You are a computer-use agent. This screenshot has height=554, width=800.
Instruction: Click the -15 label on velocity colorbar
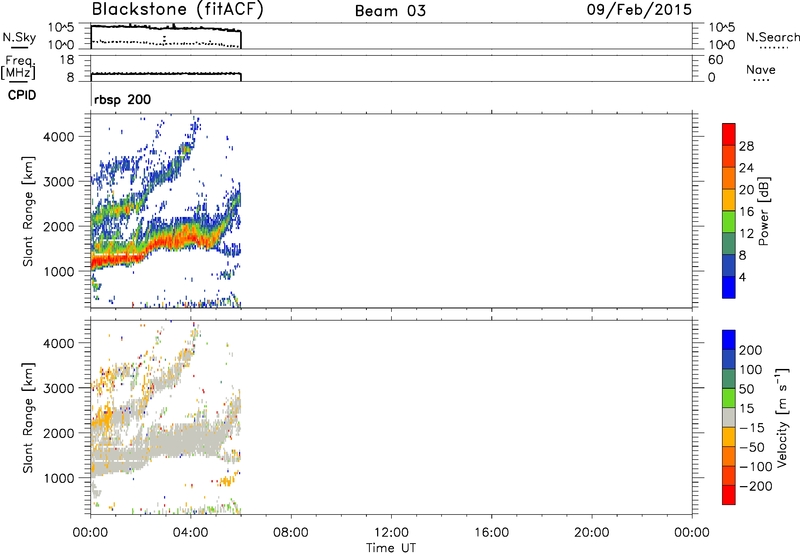click(752, 428)
